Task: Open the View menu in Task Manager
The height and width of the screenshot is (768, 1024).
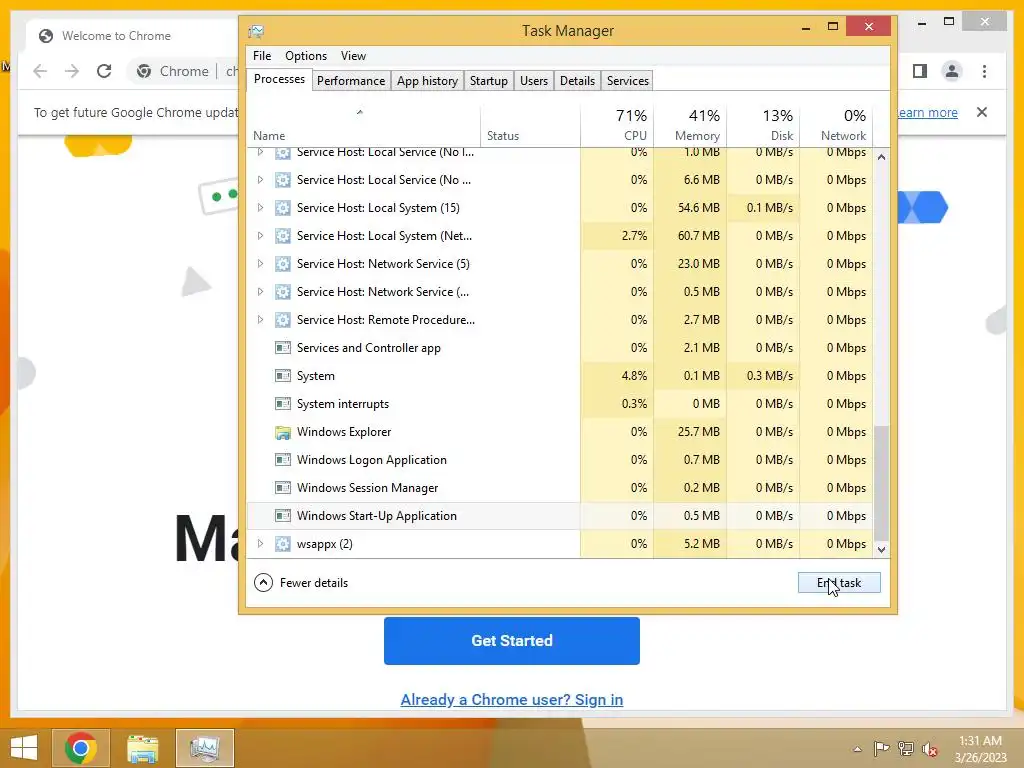Action: (x=353, y=56)
